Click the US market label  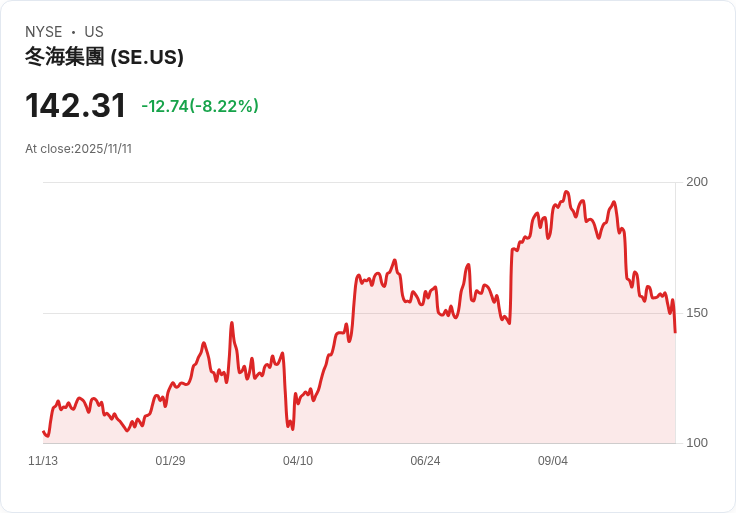94,32
